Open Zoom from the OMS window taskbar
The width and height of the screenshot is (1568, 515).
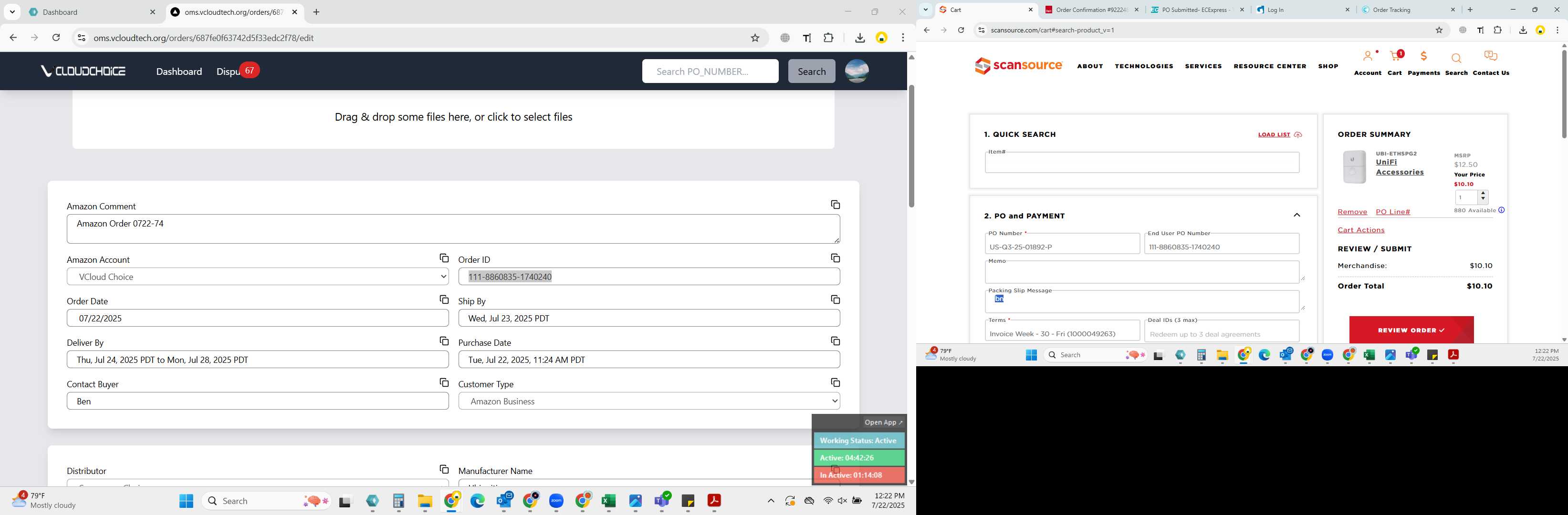pyautogui.click(x=556, y=501)
